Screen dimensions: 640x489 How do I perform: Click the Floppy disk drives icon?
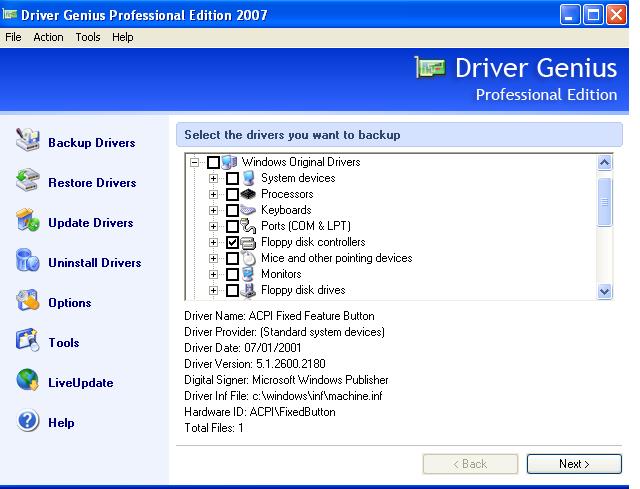(x=248, y=291)
